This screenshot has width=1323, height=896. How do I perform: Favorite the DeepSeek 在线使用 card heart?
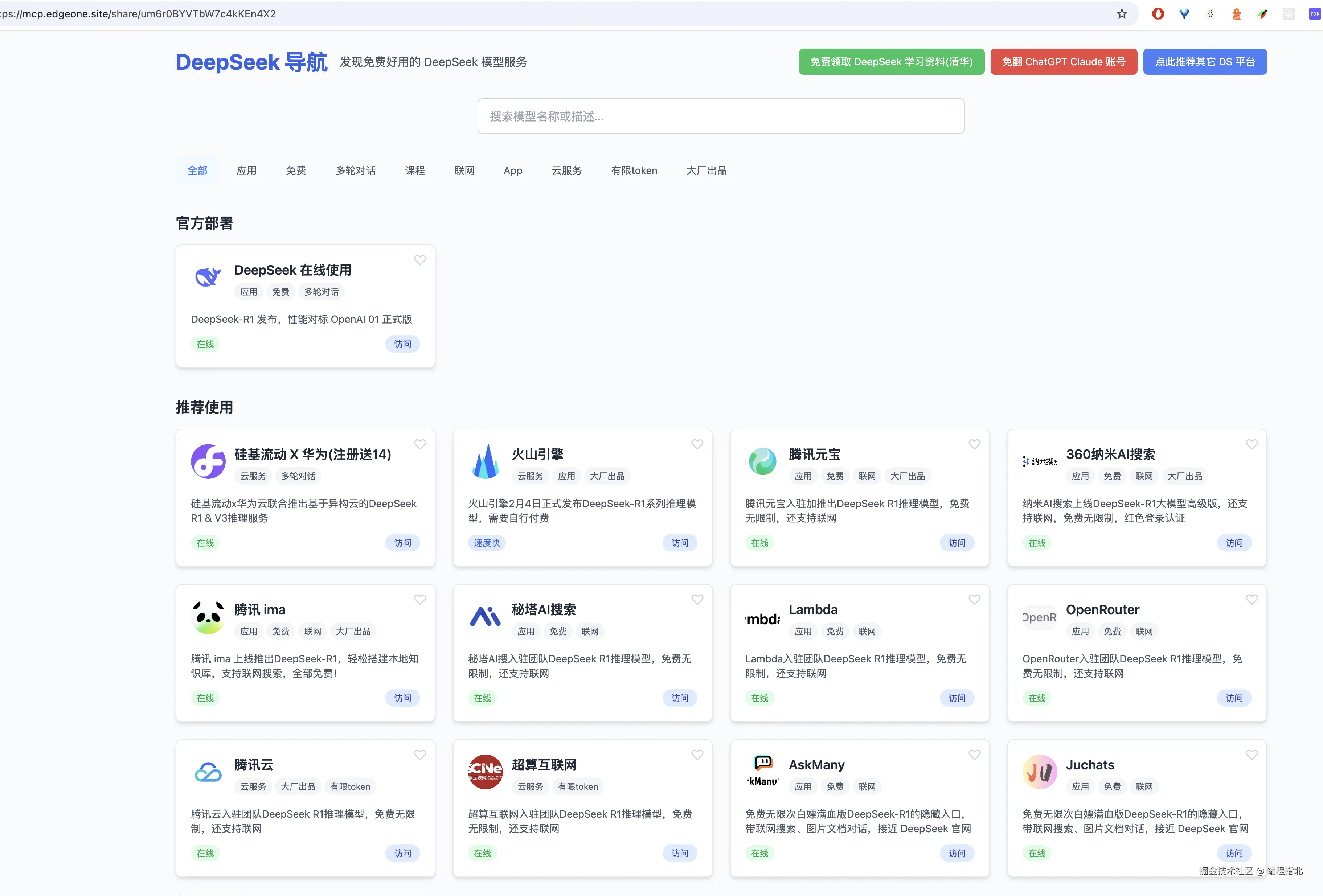[420, 260]
